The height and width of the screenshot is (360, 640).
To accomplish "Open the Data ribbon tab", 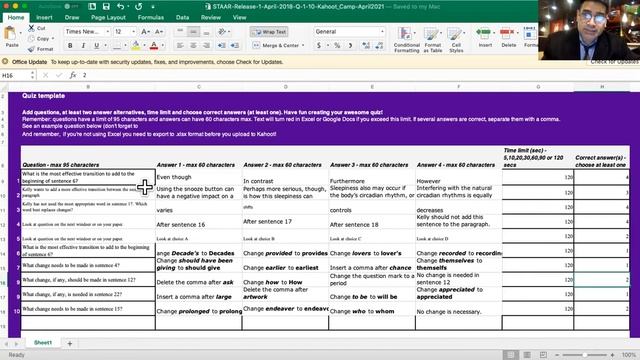I will point(182,18).
